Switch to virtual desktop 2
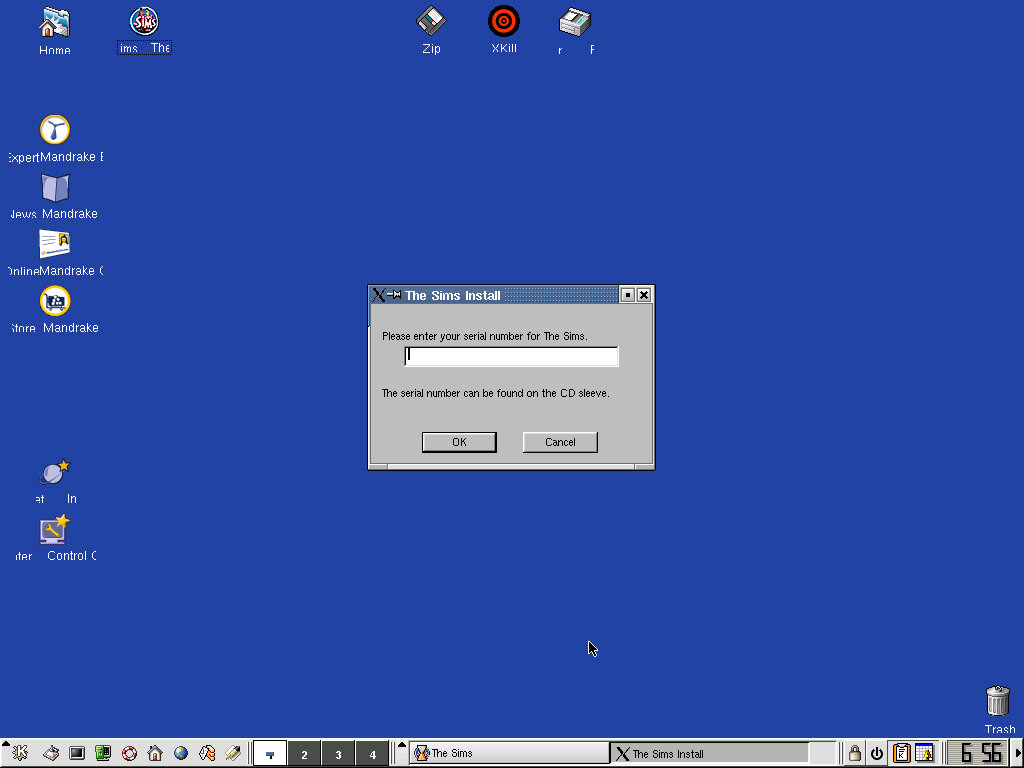 coord(304,754)
